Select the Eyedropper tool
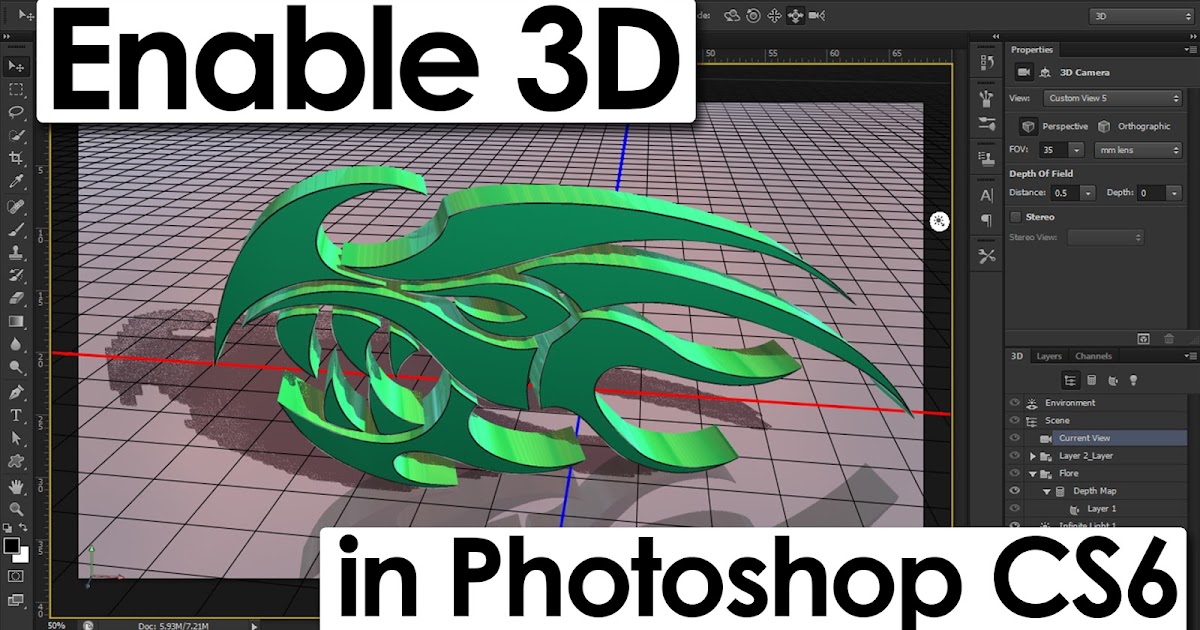Image resolution: width=1200 pixels, height=630 pixels. tap(16, 182)
